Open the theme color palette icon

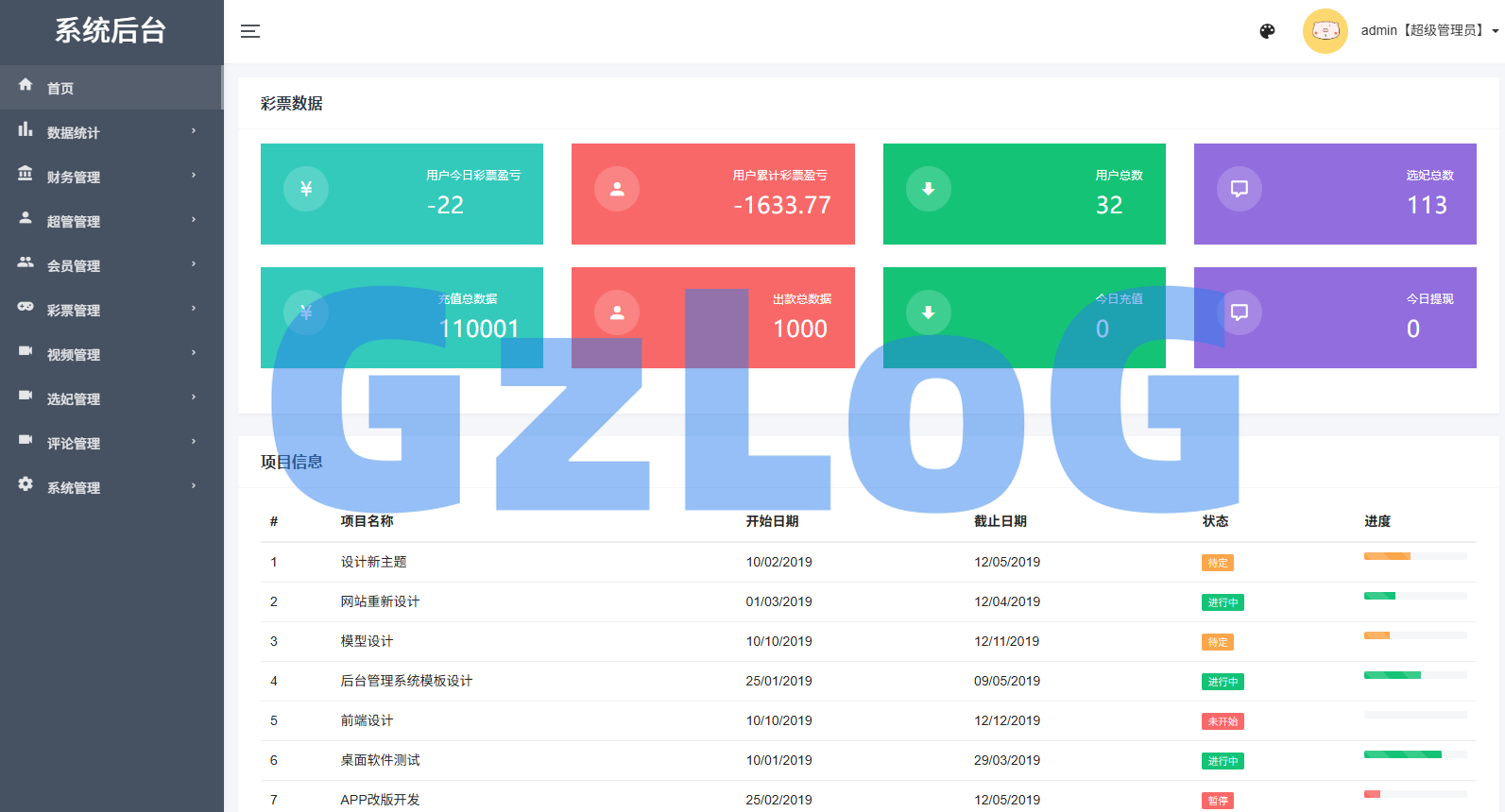[x=1267, y=31]
